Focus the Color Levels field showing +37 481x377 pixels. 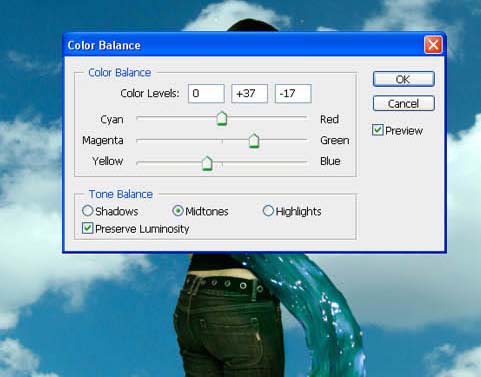point(249,93)
